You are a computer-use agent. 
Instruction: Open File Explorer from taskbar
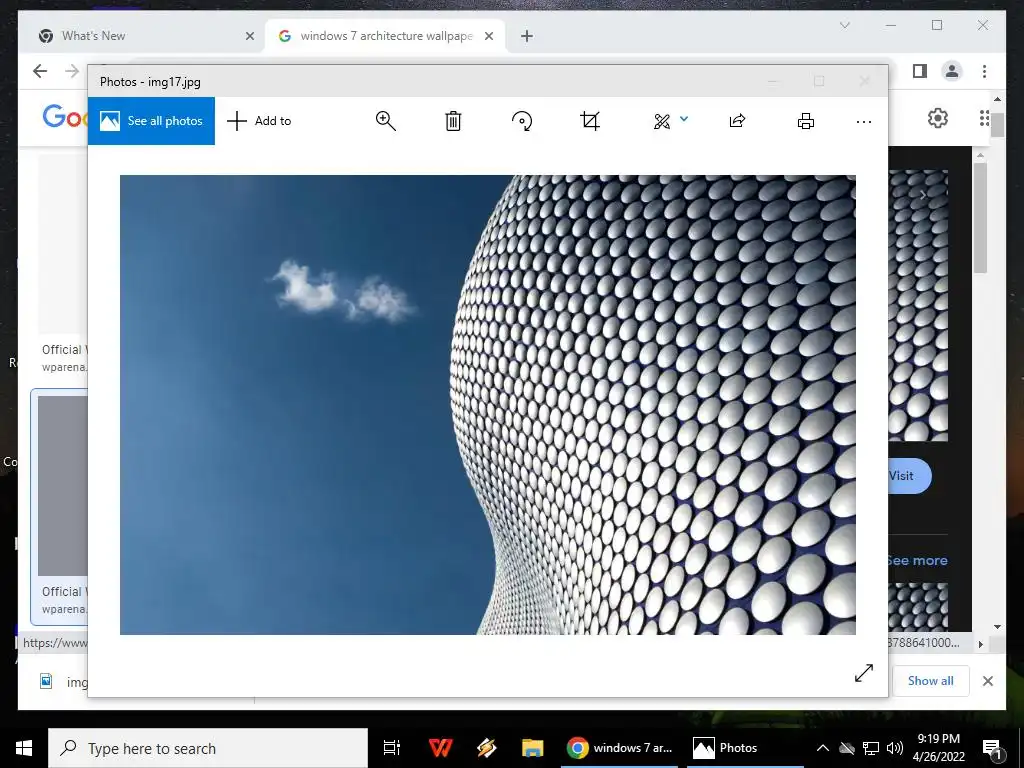tap(532, 748)
